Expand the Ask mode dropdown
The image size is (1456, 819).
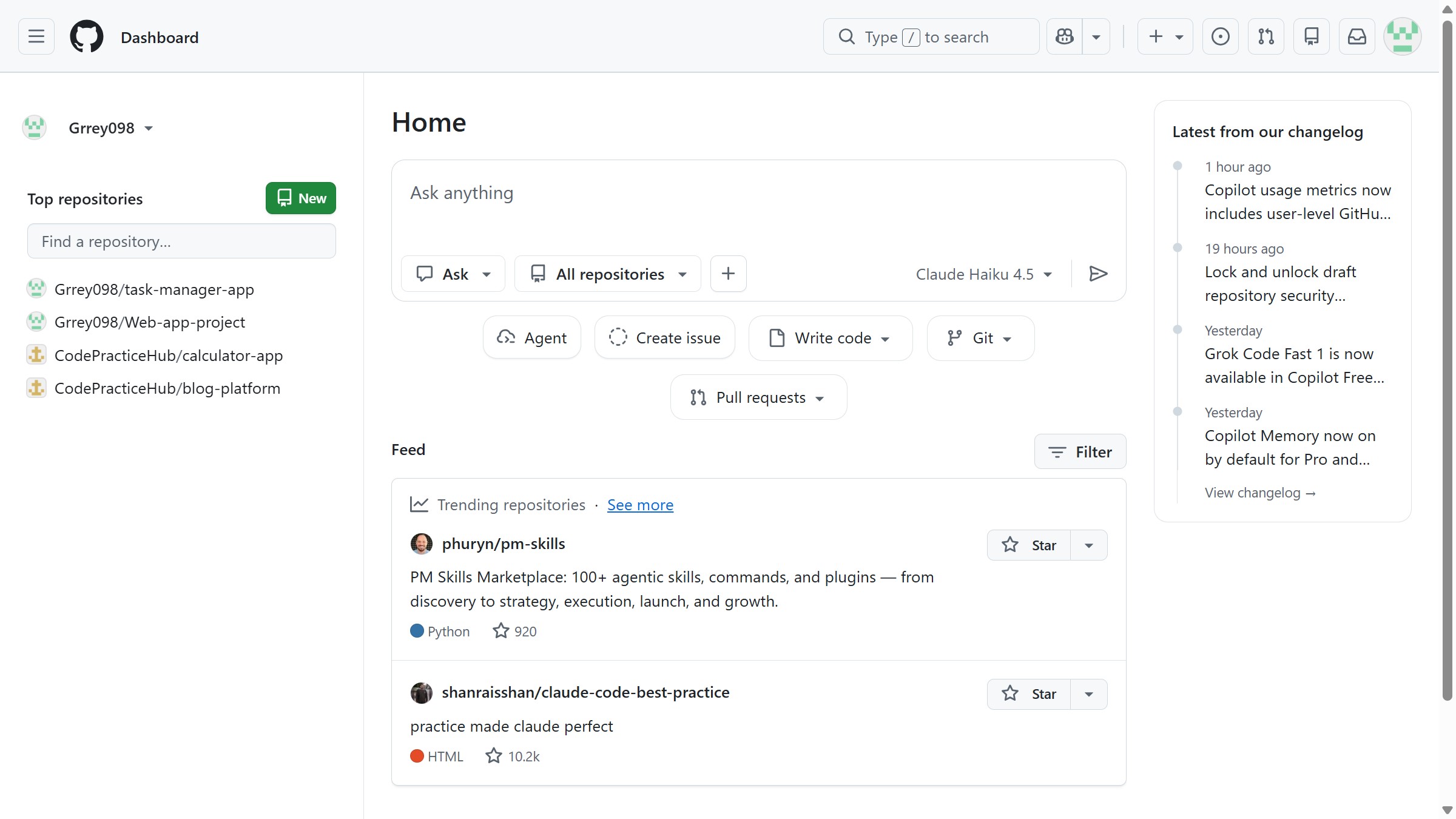453,274
